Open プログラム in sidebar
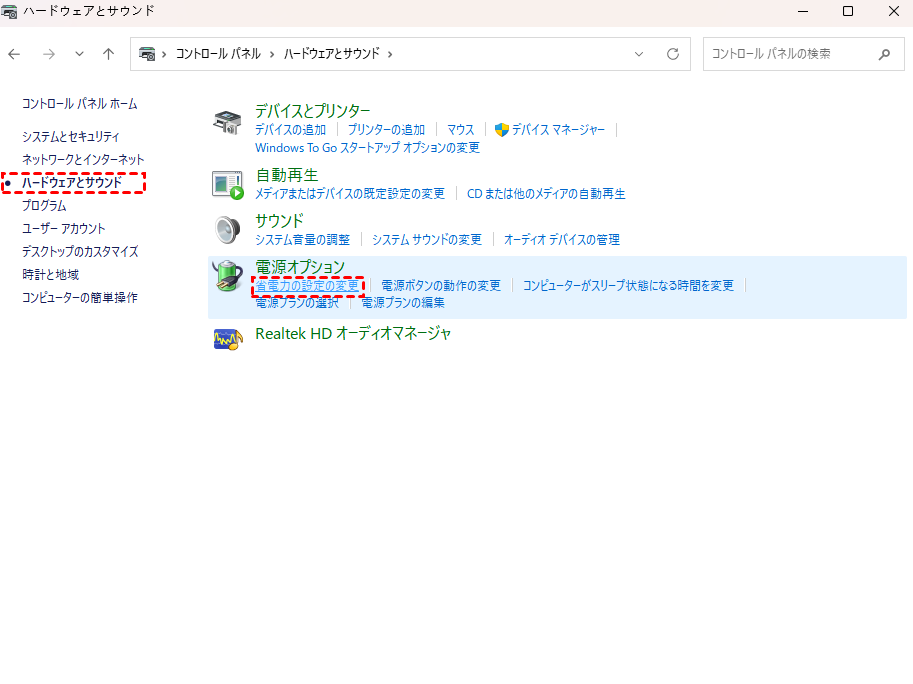 pos(44,205)
